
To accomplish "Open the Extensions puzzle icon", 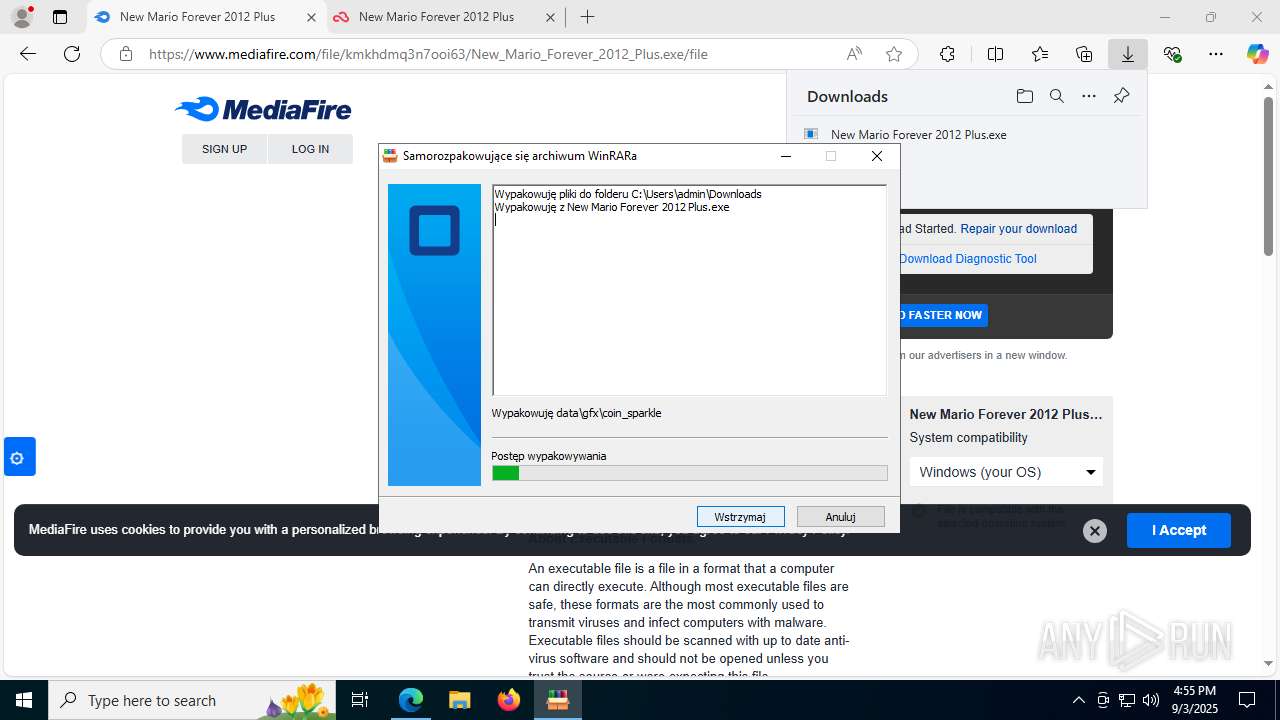I will [x=947, y=54].
